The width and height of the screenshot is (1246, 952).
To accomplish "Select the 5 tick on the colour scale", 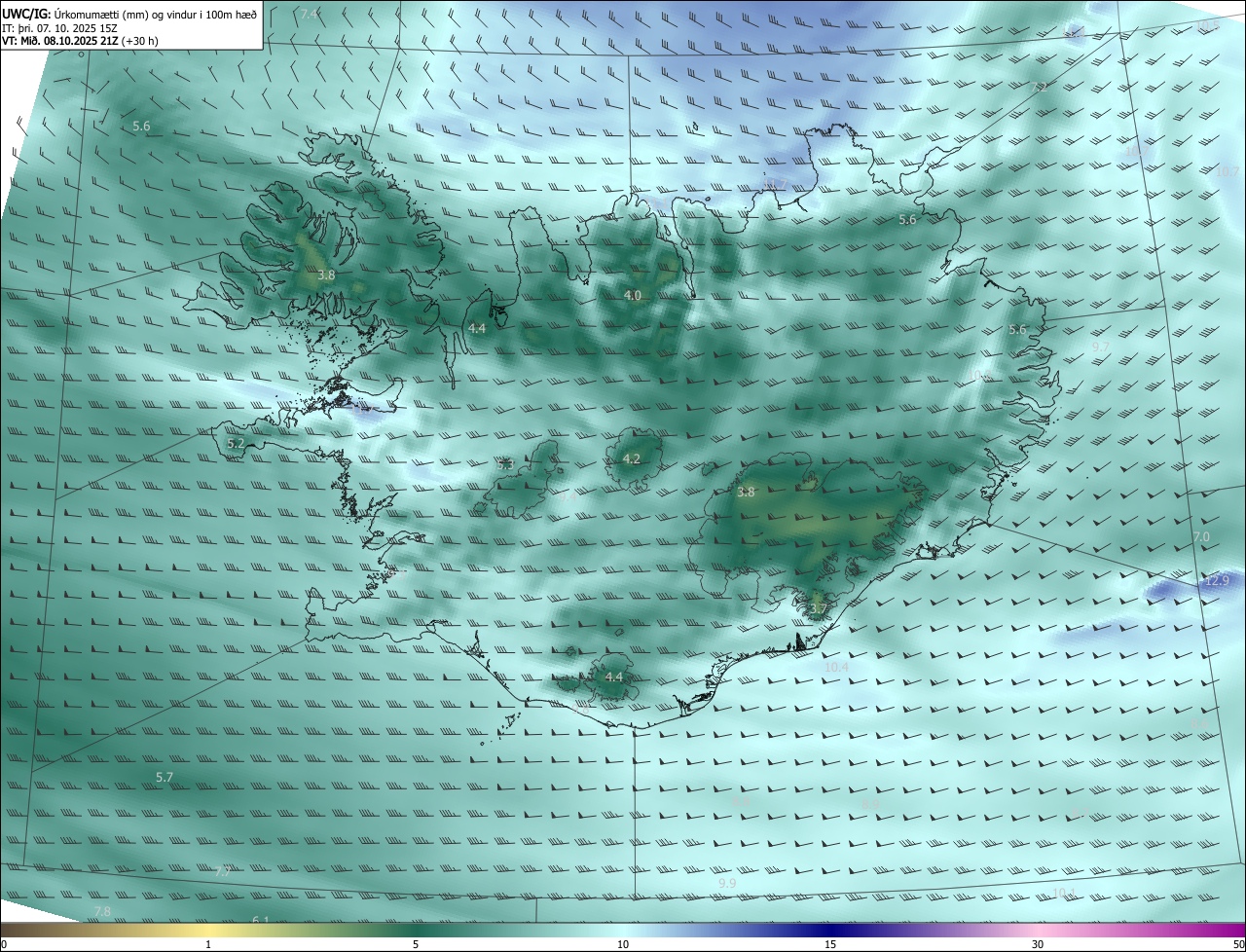I will point(416,944).
